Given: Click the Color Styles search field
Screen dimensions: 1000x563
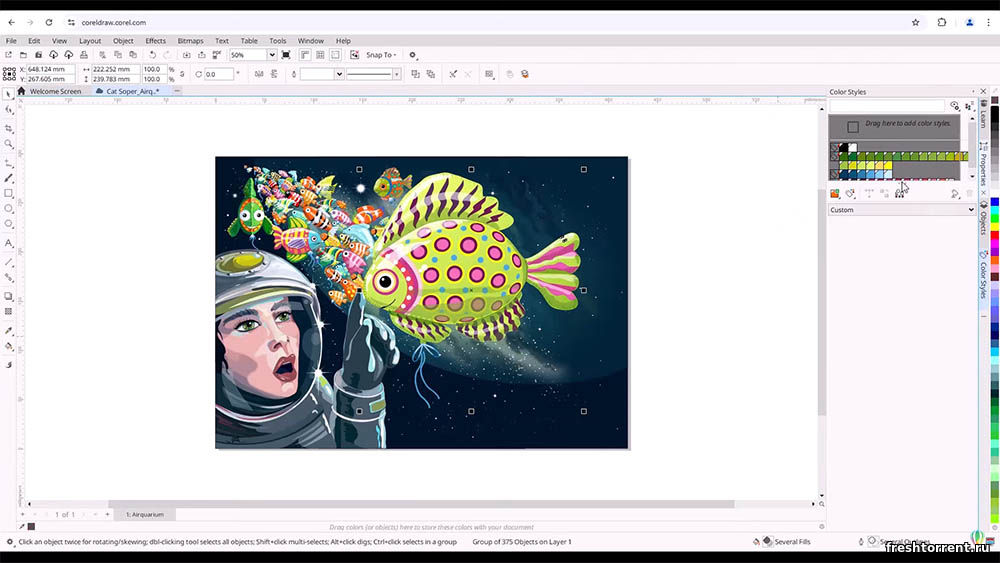Looking at the screenshot, I should [x=886, y=105].
